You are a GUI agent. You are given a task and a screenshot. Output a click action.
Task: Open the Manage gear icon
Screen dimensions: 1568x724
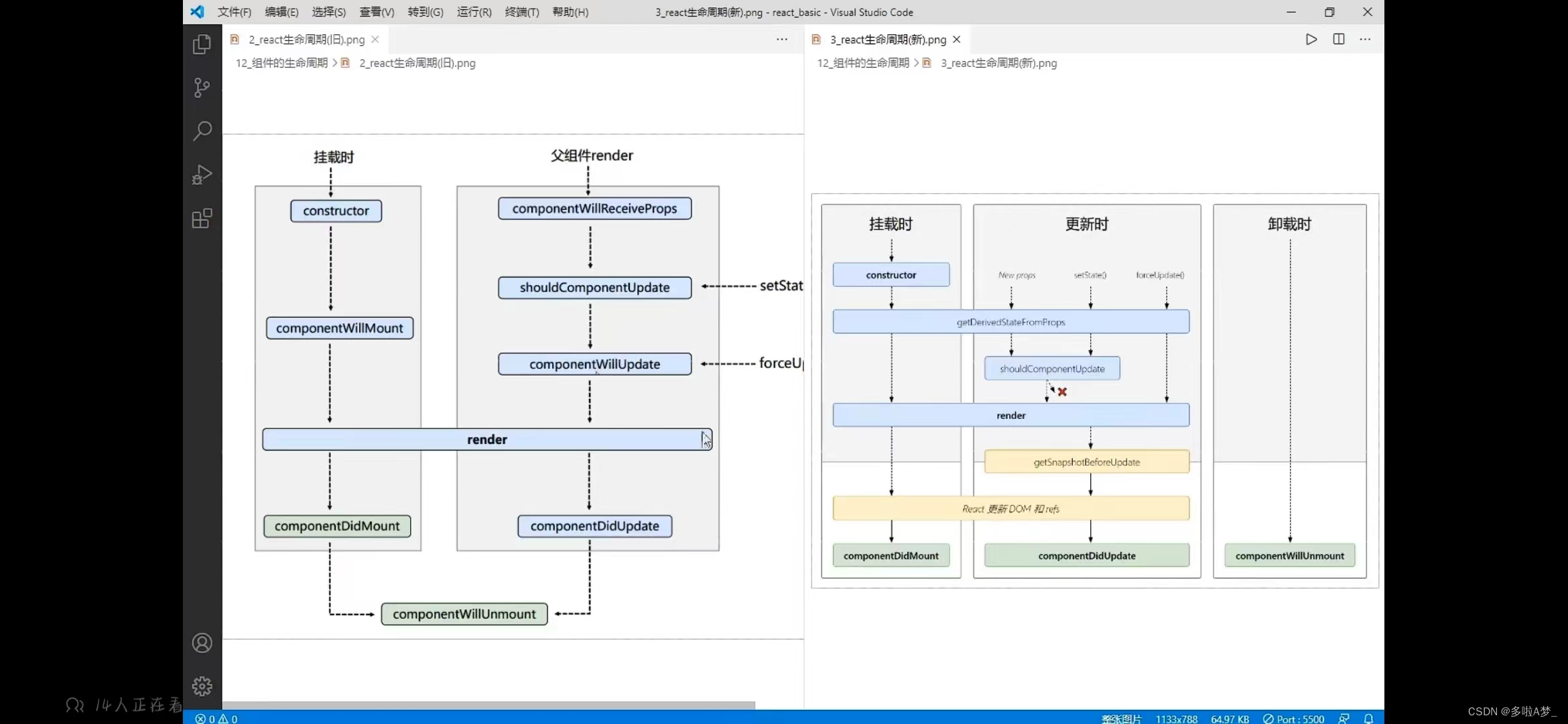pos(202,686)
